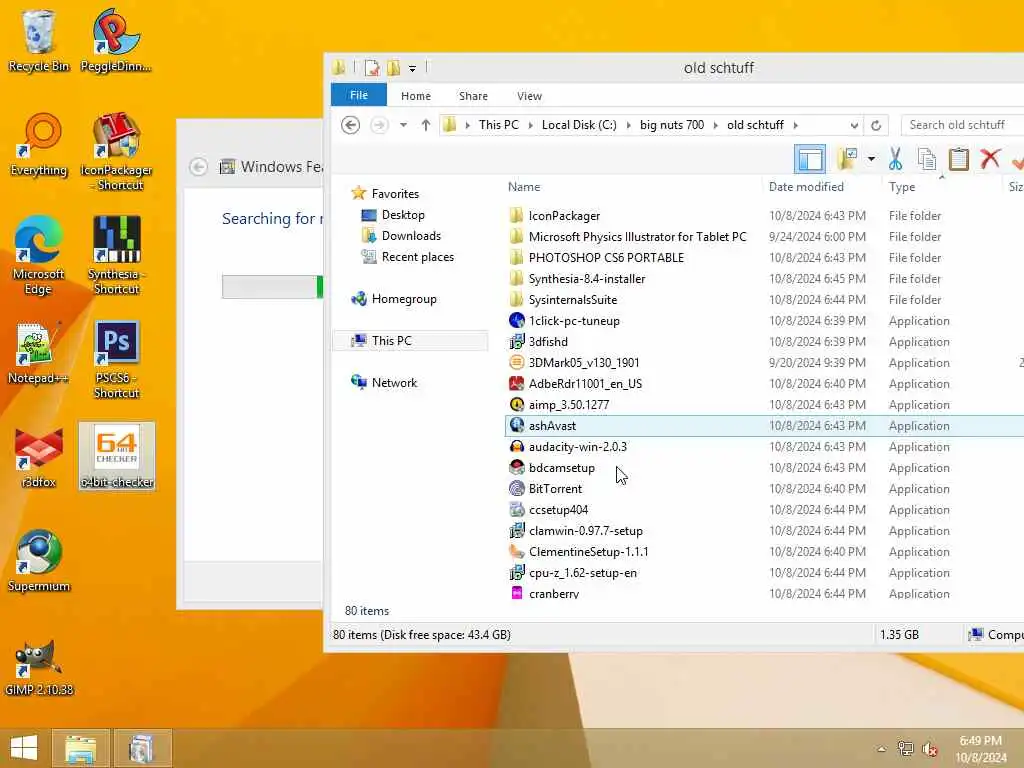Screen dimensions: 1024x768
Task: Switch to the Share ribbon tab
Action: (473, 96)
